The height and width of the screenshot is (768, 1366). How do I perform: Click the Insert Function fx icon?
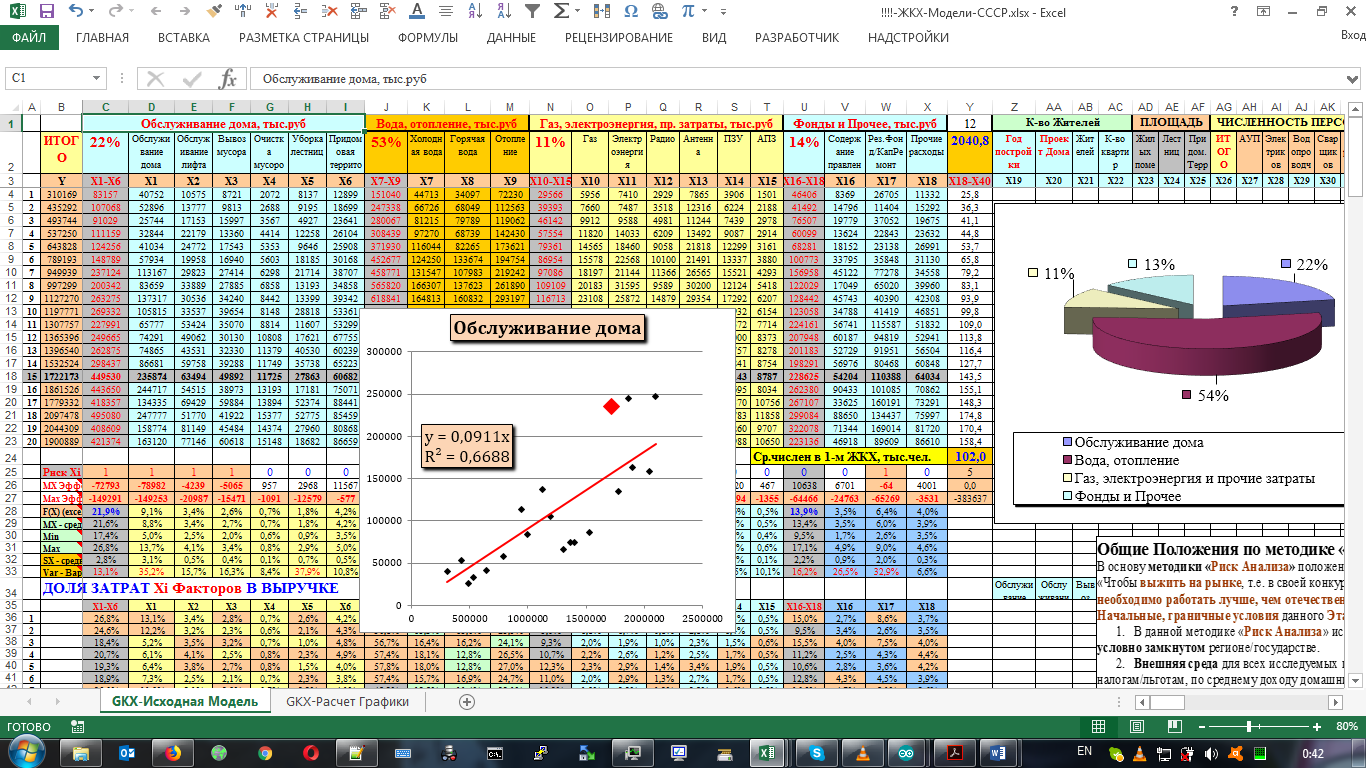pyautogui.click(x=228, y=79)
